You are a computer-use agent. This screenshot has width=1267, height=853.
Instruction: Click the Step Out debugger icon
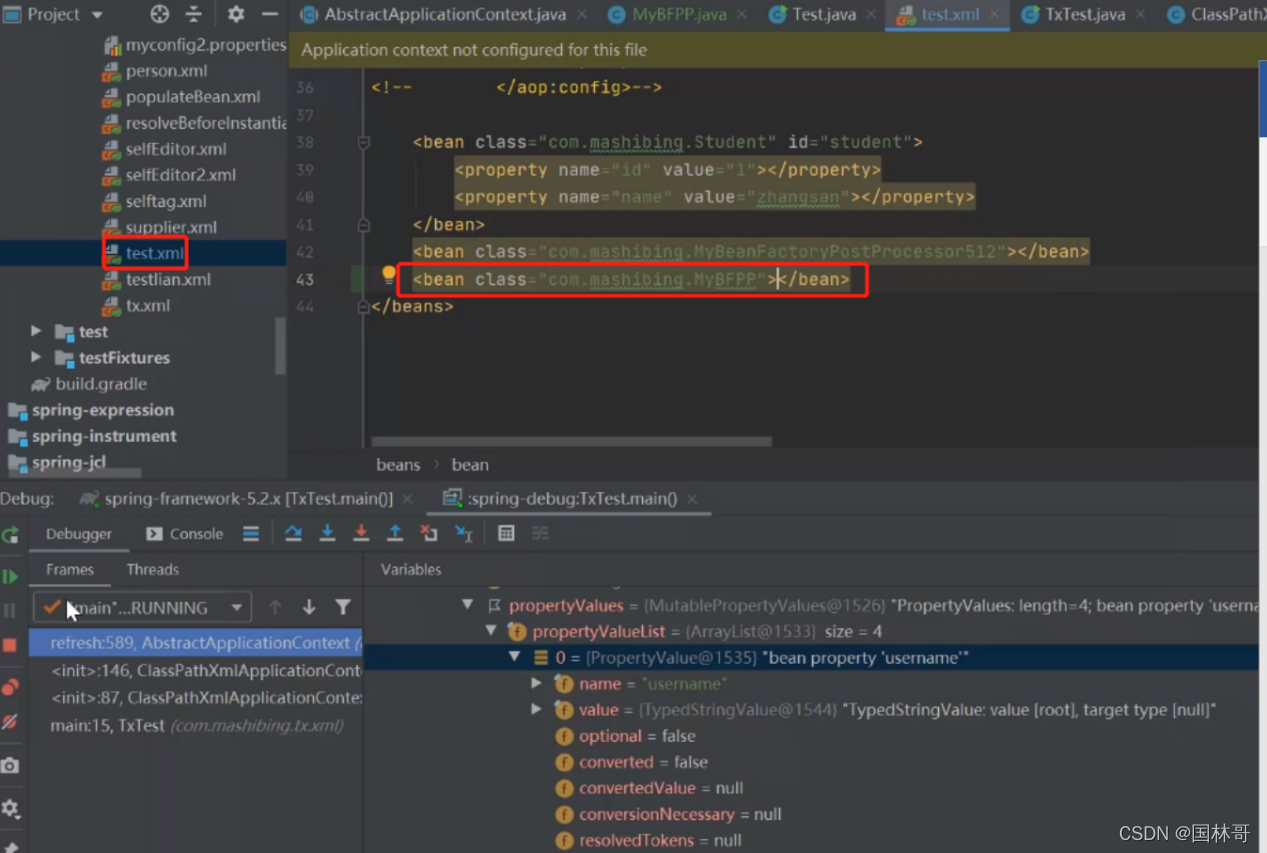coord(395,533)
